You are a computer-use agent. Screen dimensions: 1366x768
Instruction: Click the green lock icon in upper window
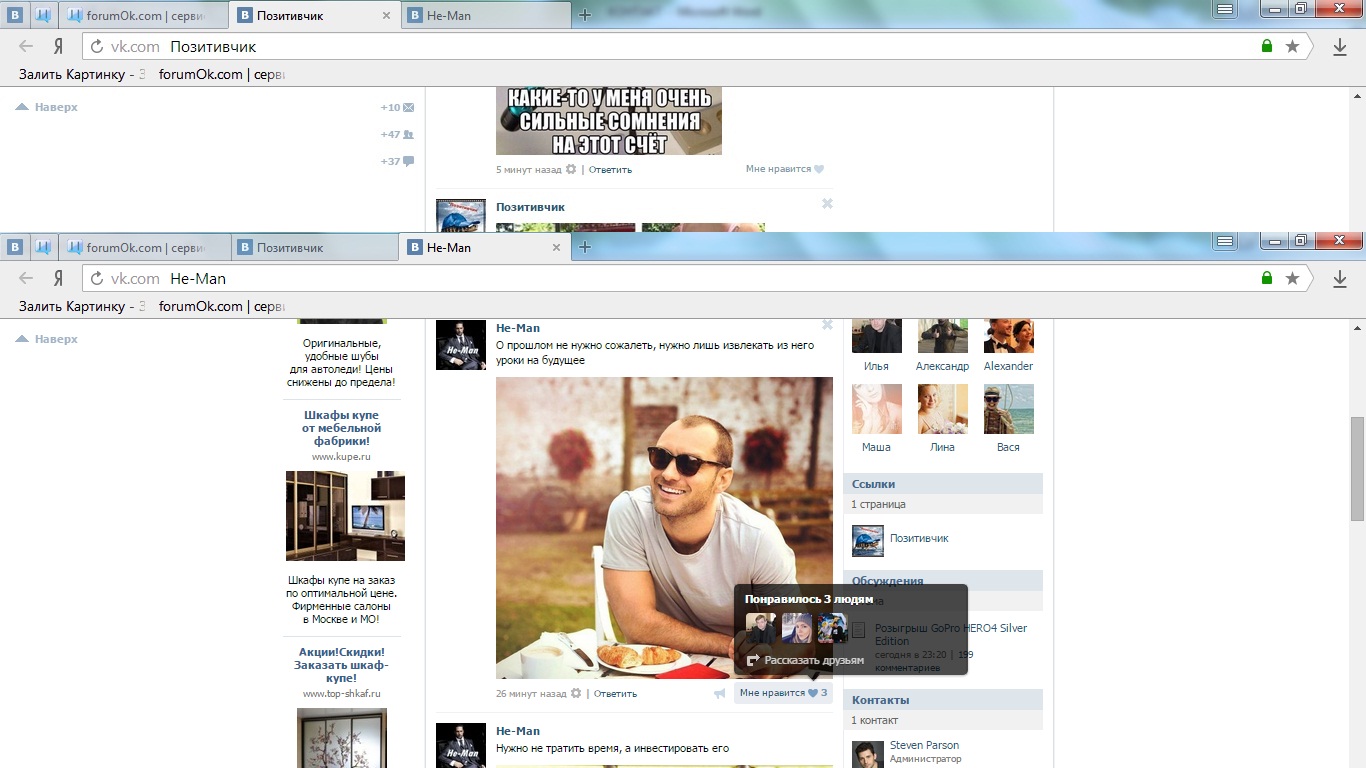click(x=1267, y=46)
